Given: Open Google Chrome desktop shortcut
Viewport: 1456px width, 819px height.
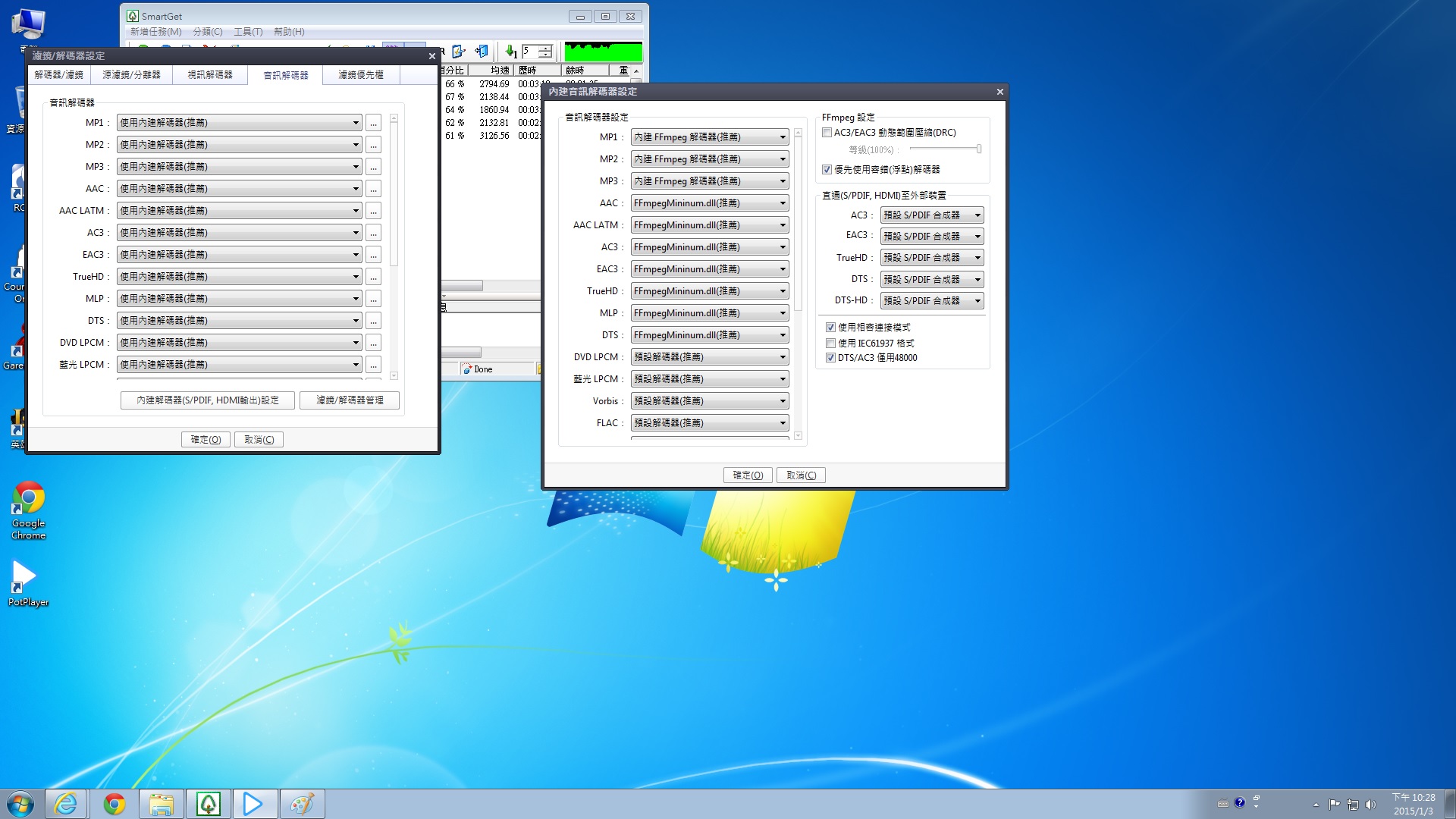Looking at the screenshot, I should tap(29, 510).
